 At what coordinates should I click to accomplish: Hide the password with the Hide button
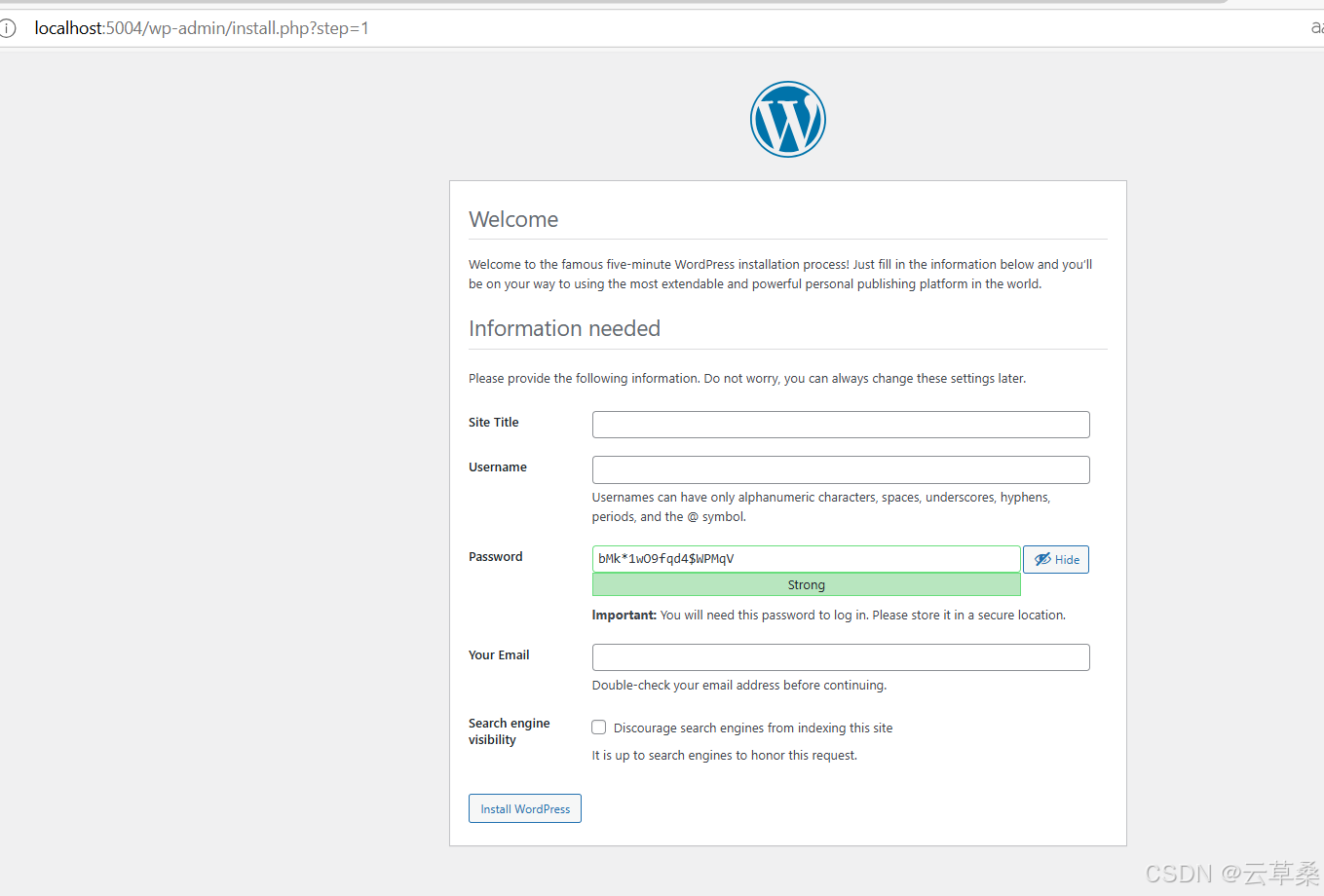click(1056, 559)
